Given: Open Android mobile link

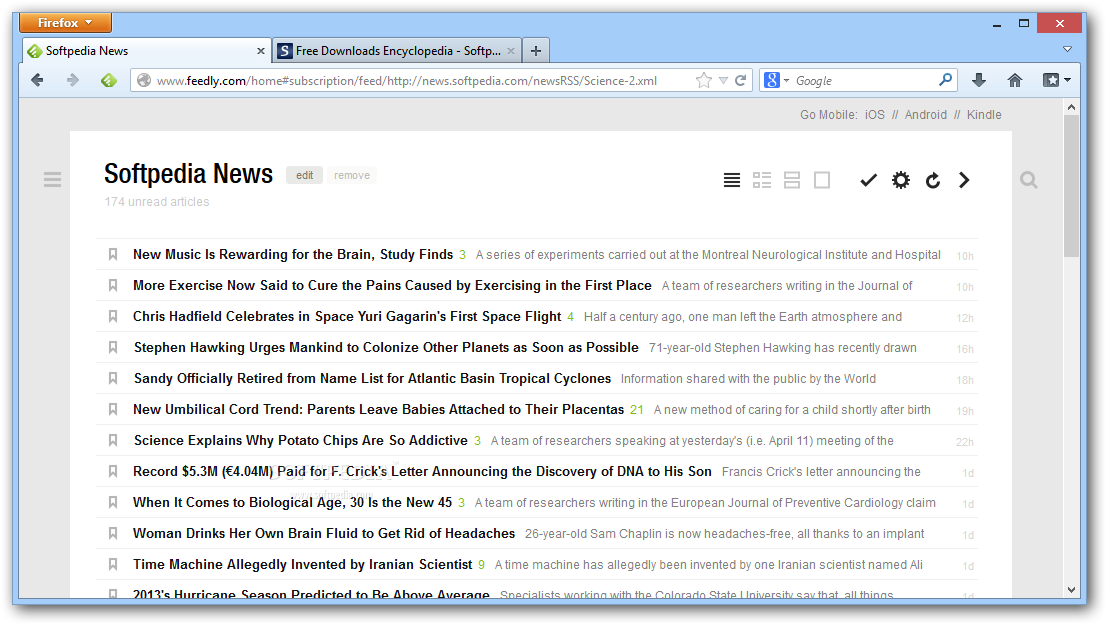Looking at the screenshot, I should [926, 114].
